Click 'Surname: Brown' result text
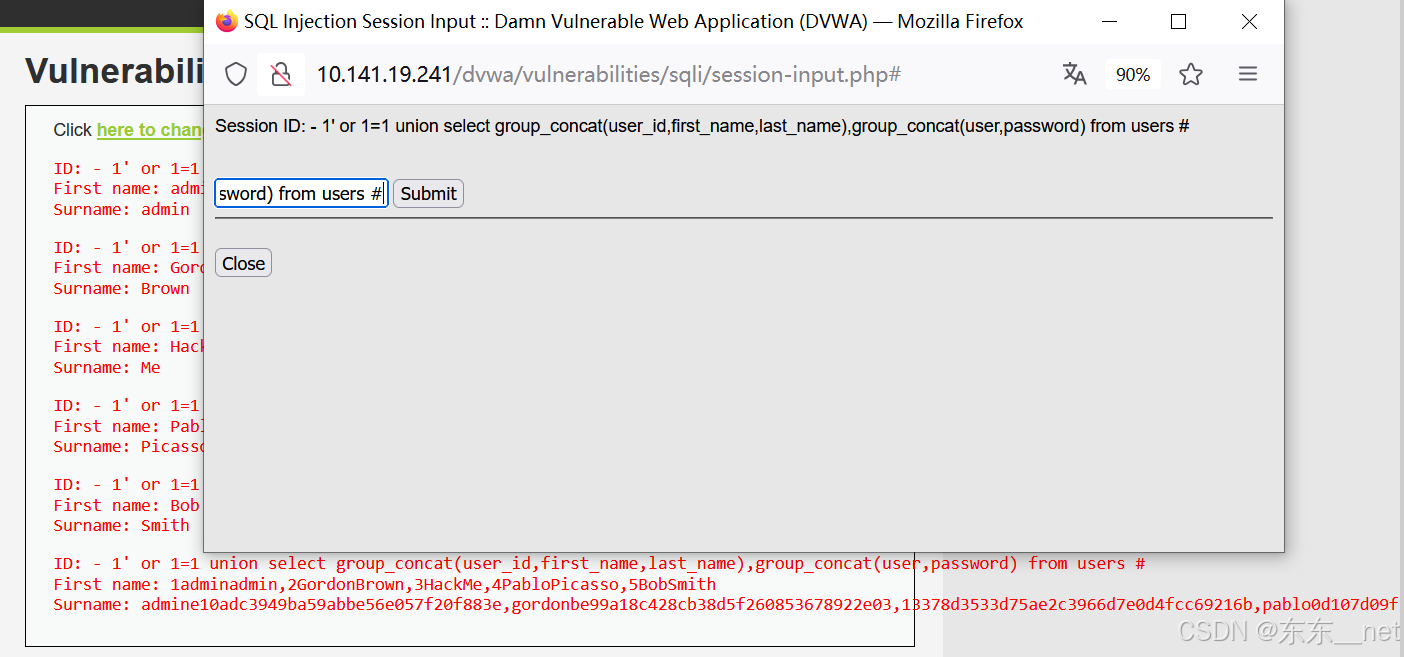 [121, 288]
